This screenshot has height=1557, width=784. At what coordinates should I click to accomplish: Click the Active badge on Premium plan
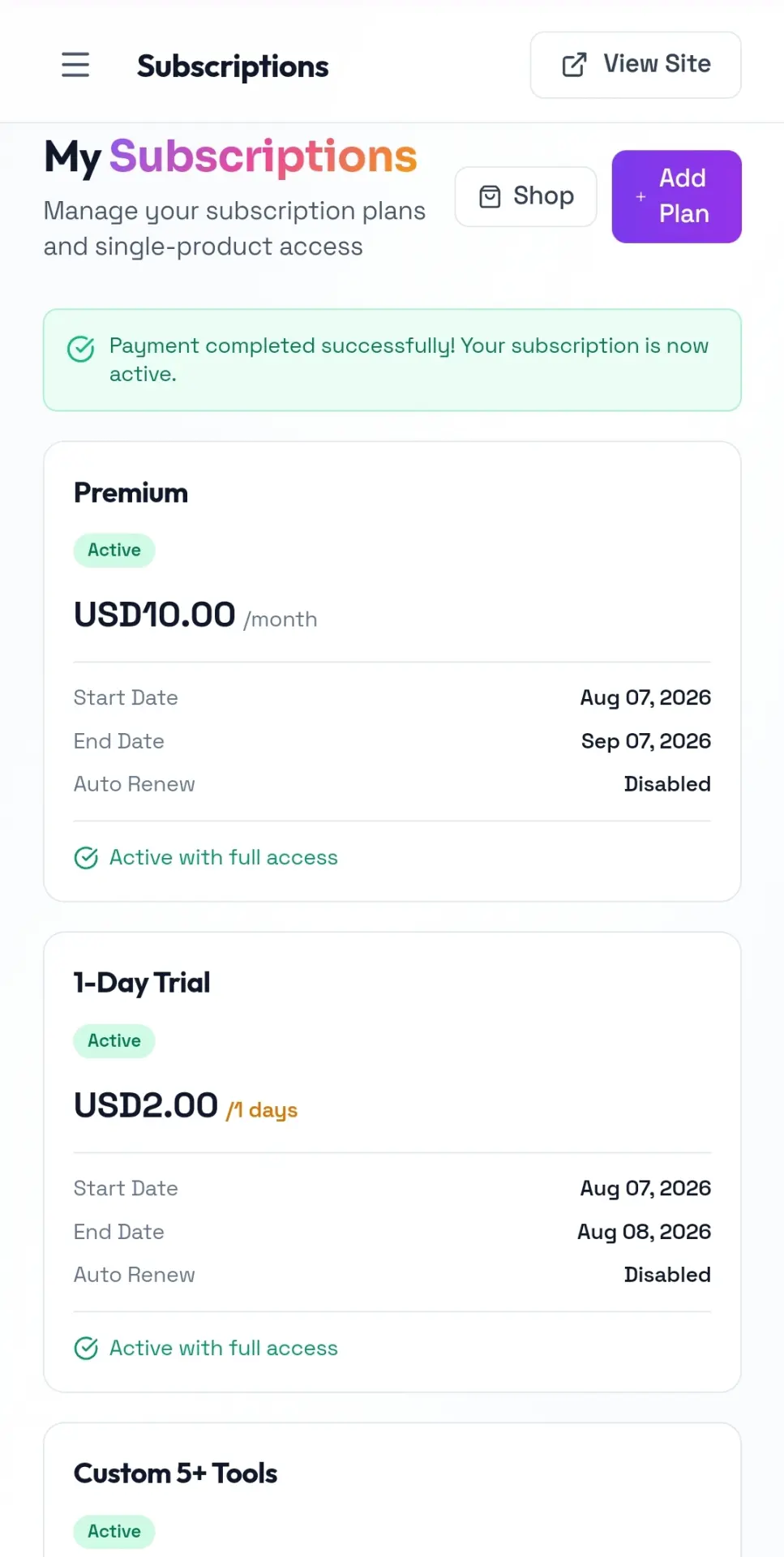coord(114,551)
